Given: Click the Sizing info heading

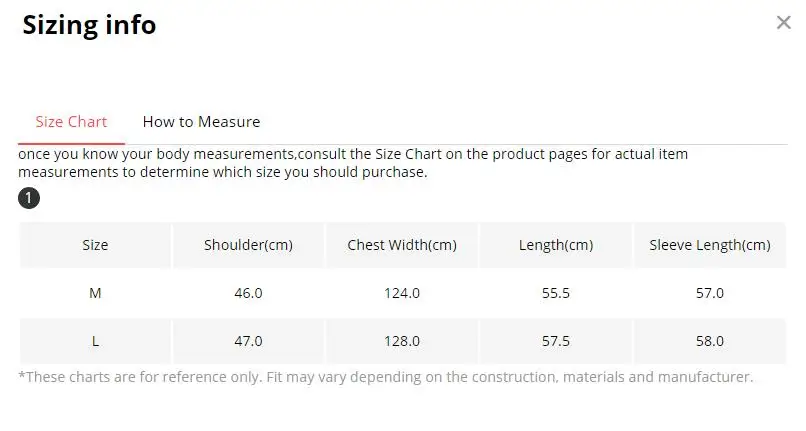Looking at the screenshot, I should point(89,25).
